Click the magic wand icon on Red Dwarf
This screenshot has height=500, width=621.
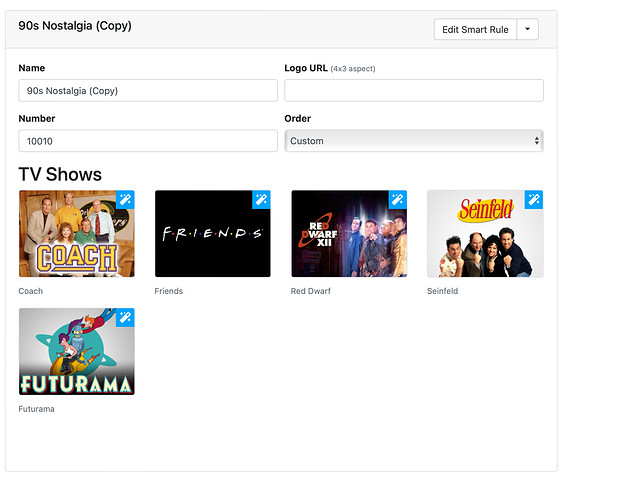point(397,199)
